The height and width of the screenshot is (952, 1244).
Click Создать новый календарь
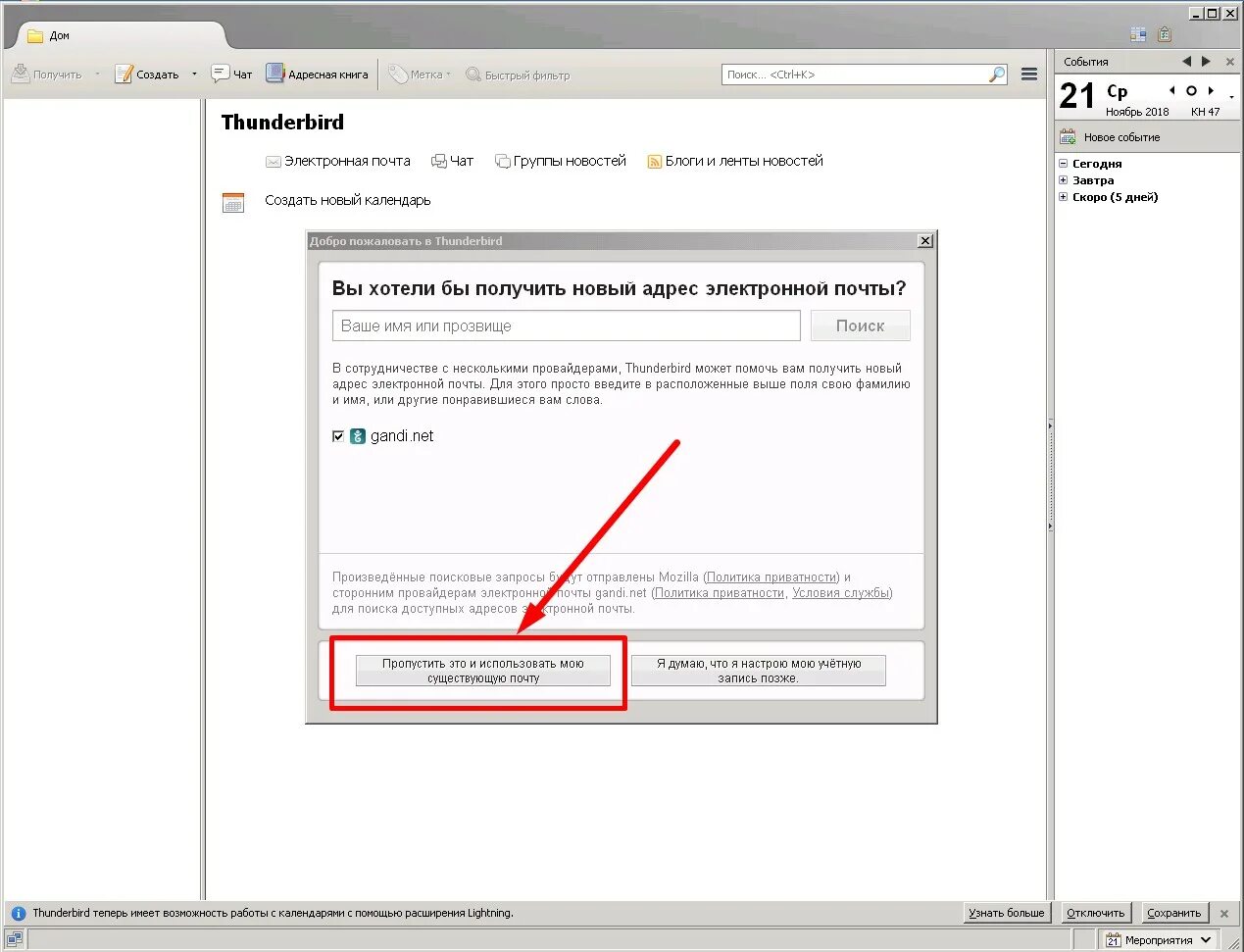click(x=348, y=200)
